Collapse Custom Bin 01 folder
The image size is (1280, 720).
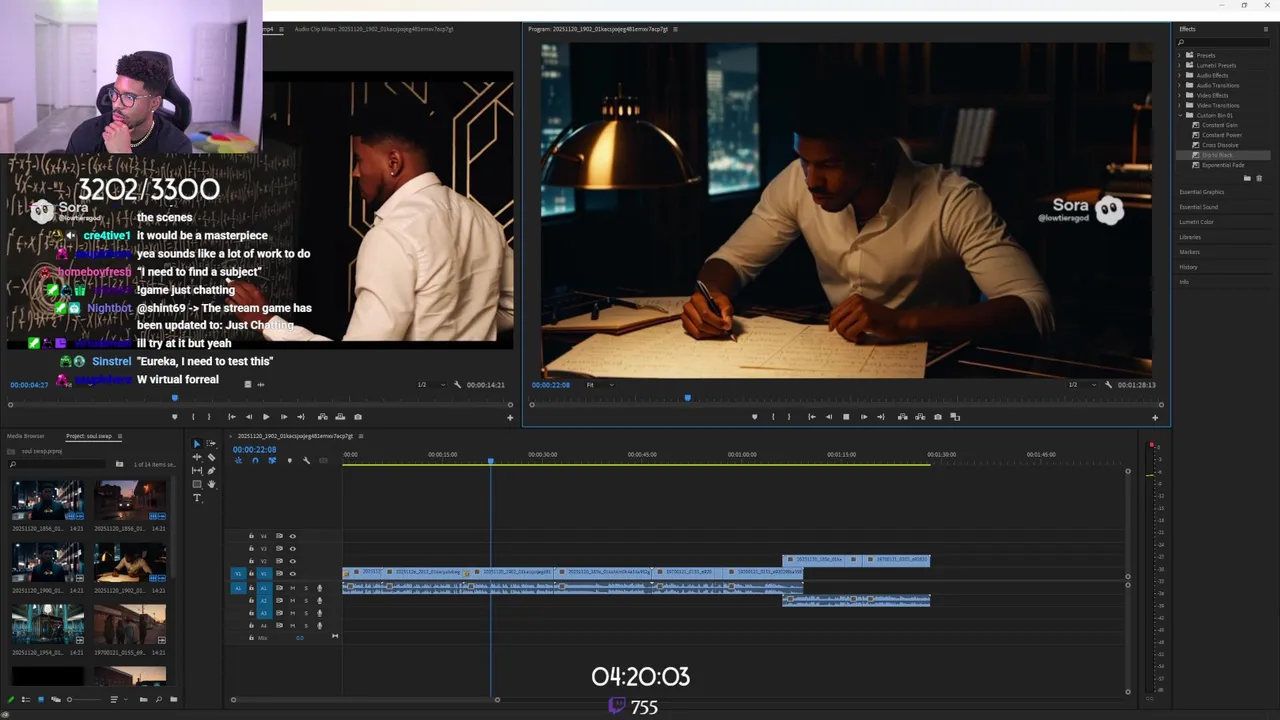tap(1180, 115)
